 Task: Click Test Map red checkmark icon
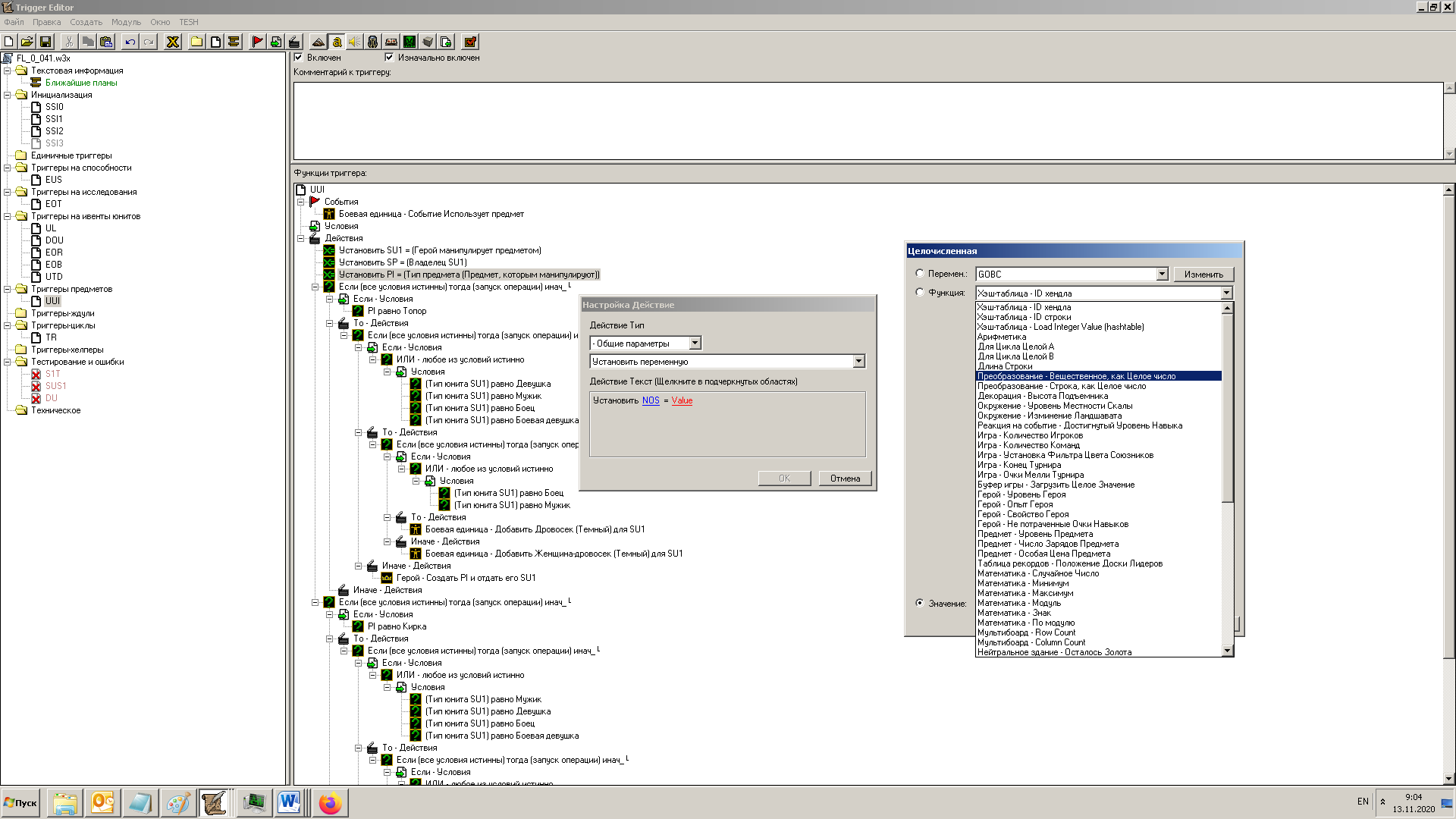point(470,42)
